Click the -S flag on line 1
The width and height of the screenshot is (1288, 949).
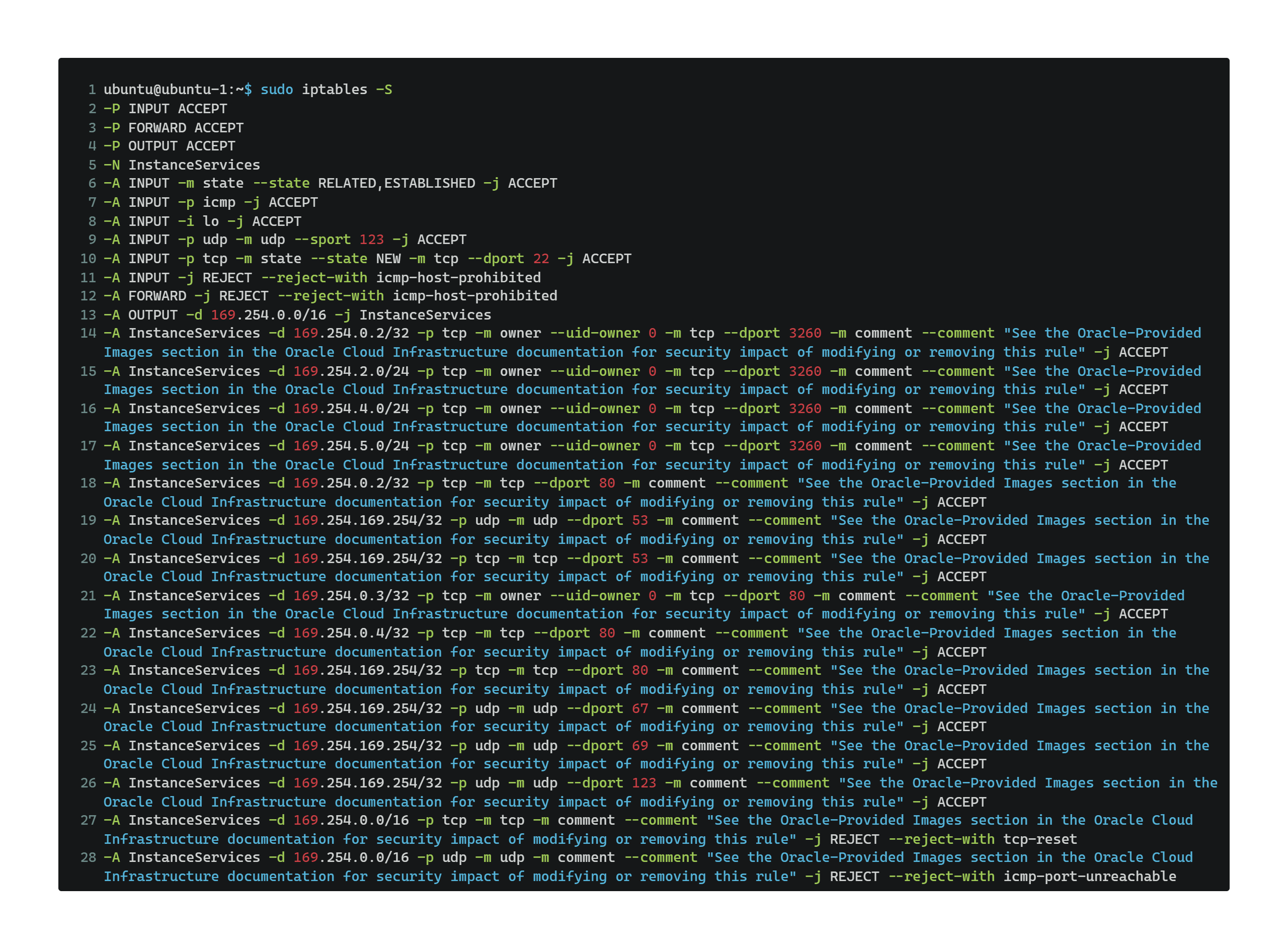[x=384, y=90]
